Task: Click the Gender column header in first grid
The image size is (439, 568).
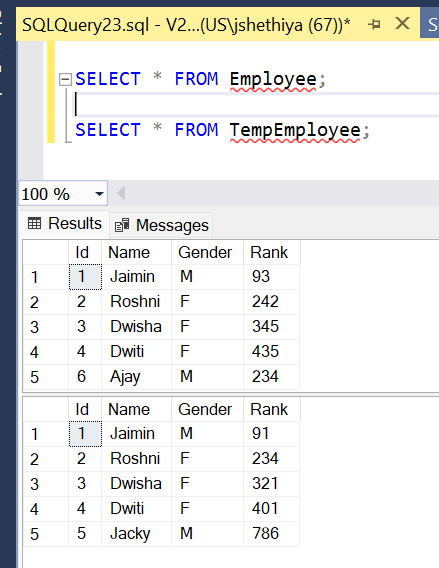Action: [x=207, y=252]
